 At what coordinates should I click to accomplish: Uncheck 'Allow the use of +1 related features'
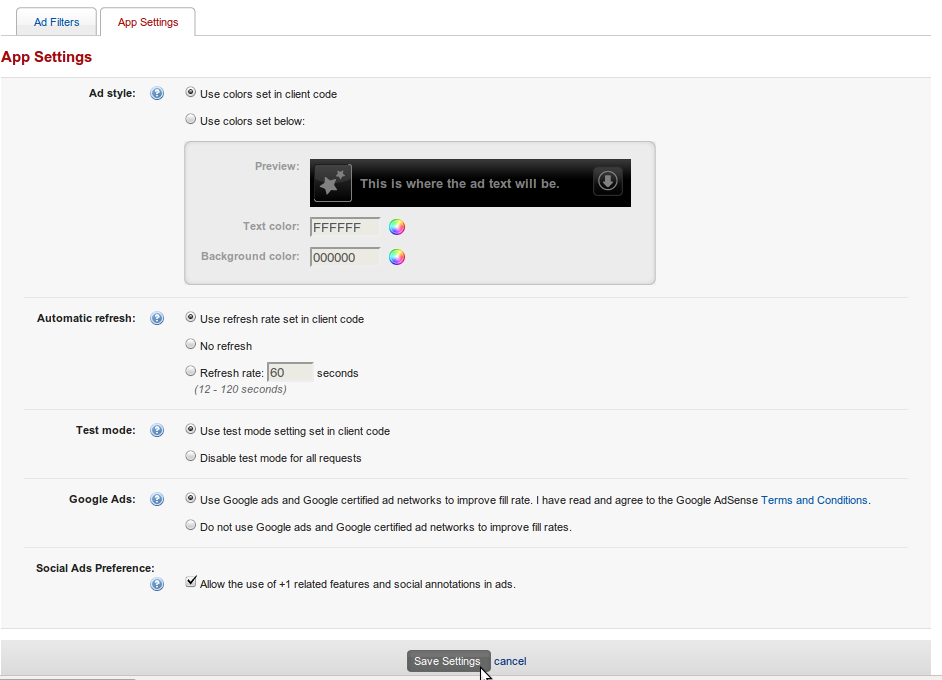tap(191, 581)
